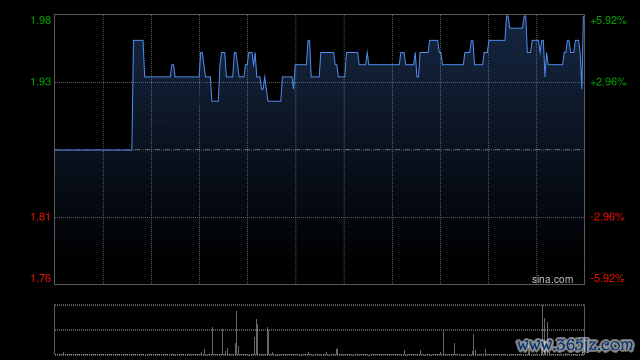Click the sina.com source label
This screenshot has height=360, width=640.
[552, 280]
